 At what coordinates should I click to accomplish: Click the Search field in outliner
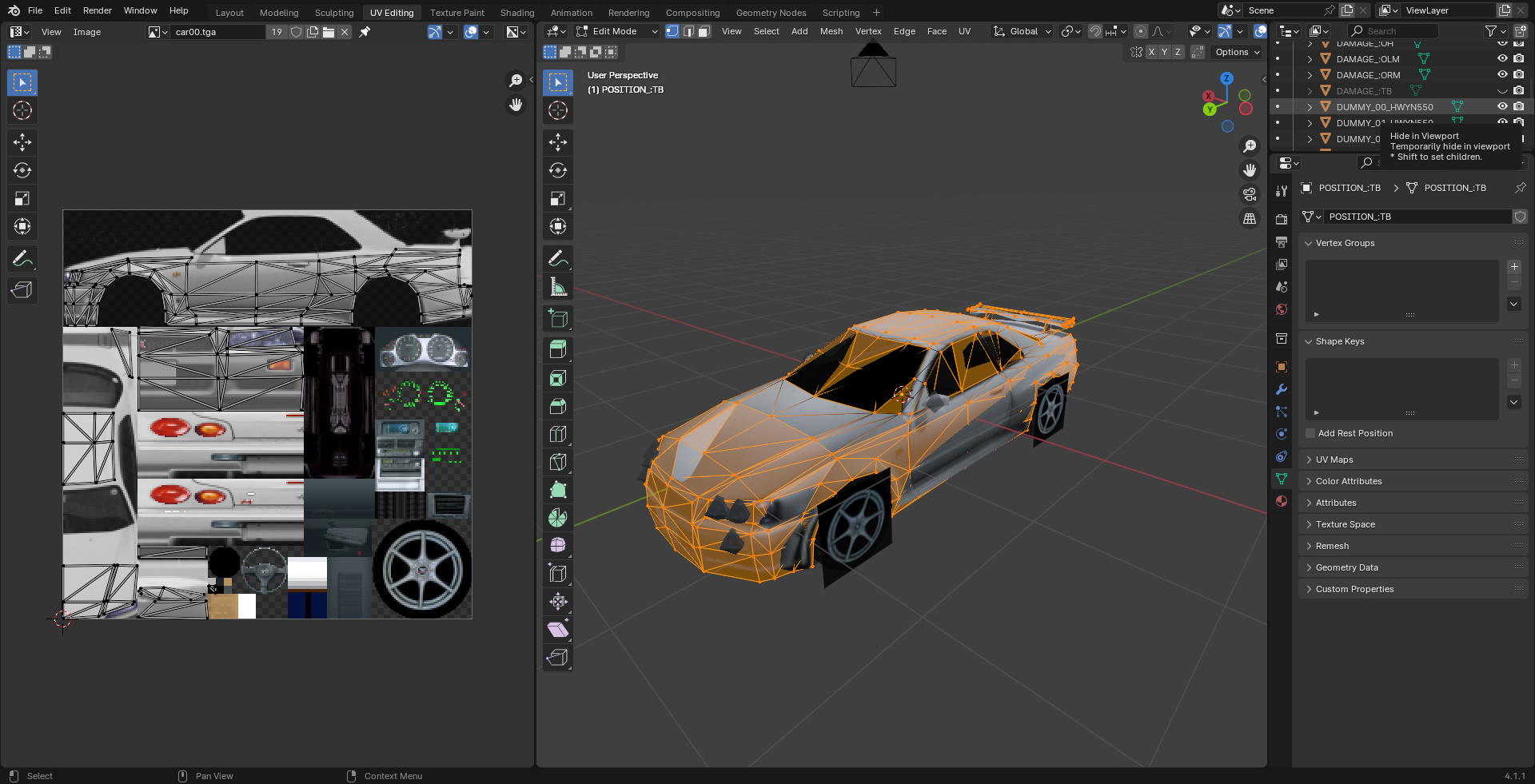tap(1393, 31)
